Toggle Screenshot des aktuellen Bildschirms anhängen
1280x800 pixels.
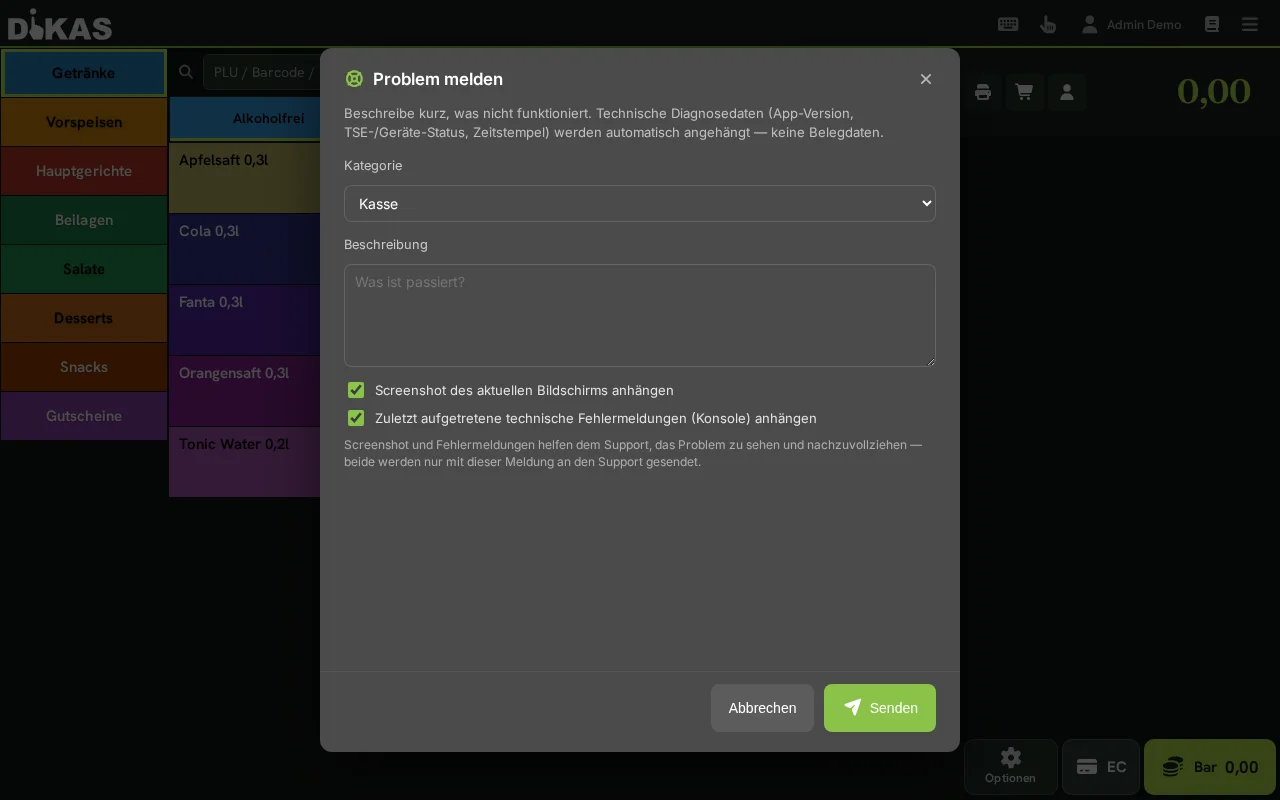click(x=356, y=390)
